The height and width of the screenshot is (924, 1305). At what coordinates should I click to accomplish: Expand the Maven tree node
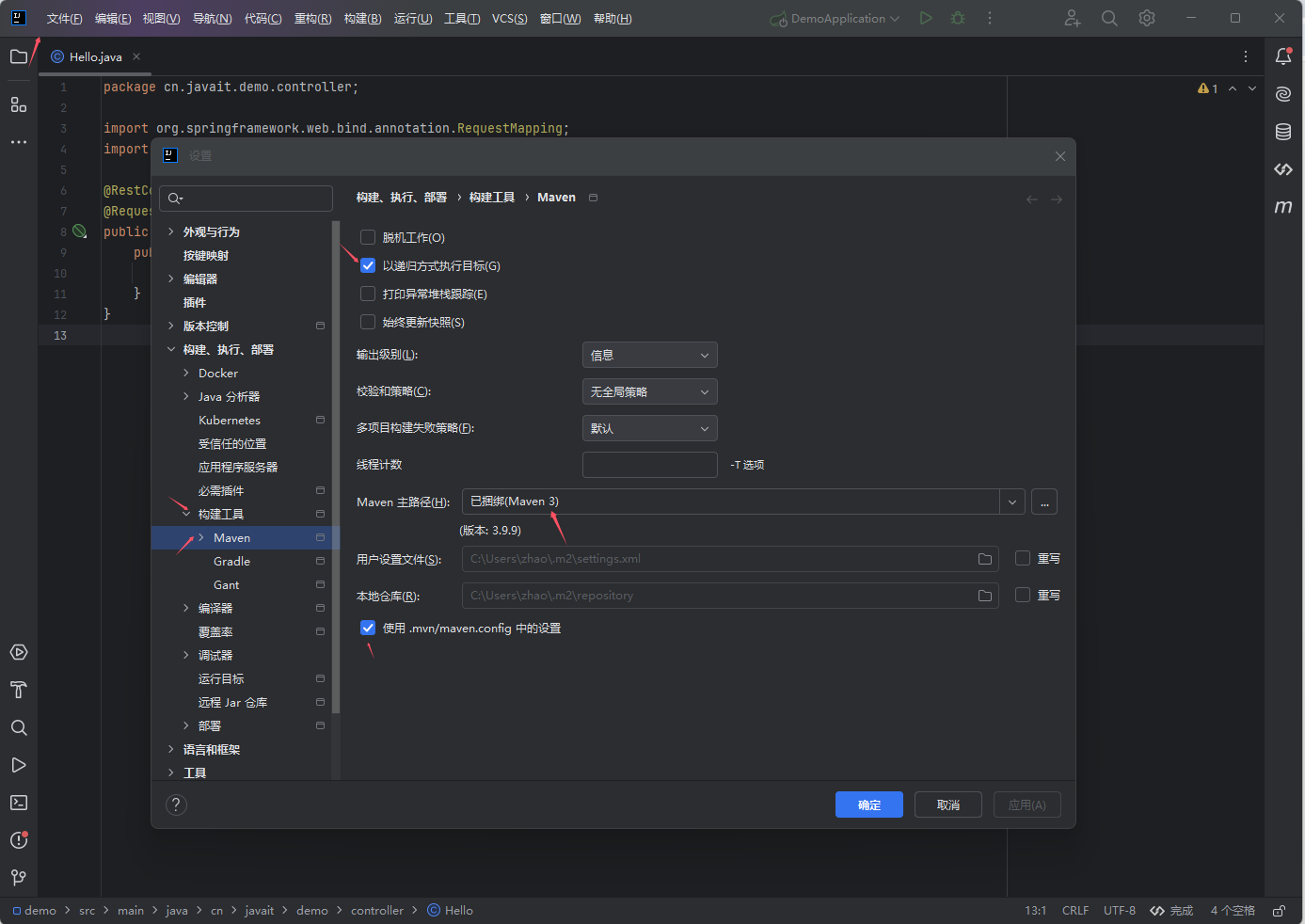200,537
